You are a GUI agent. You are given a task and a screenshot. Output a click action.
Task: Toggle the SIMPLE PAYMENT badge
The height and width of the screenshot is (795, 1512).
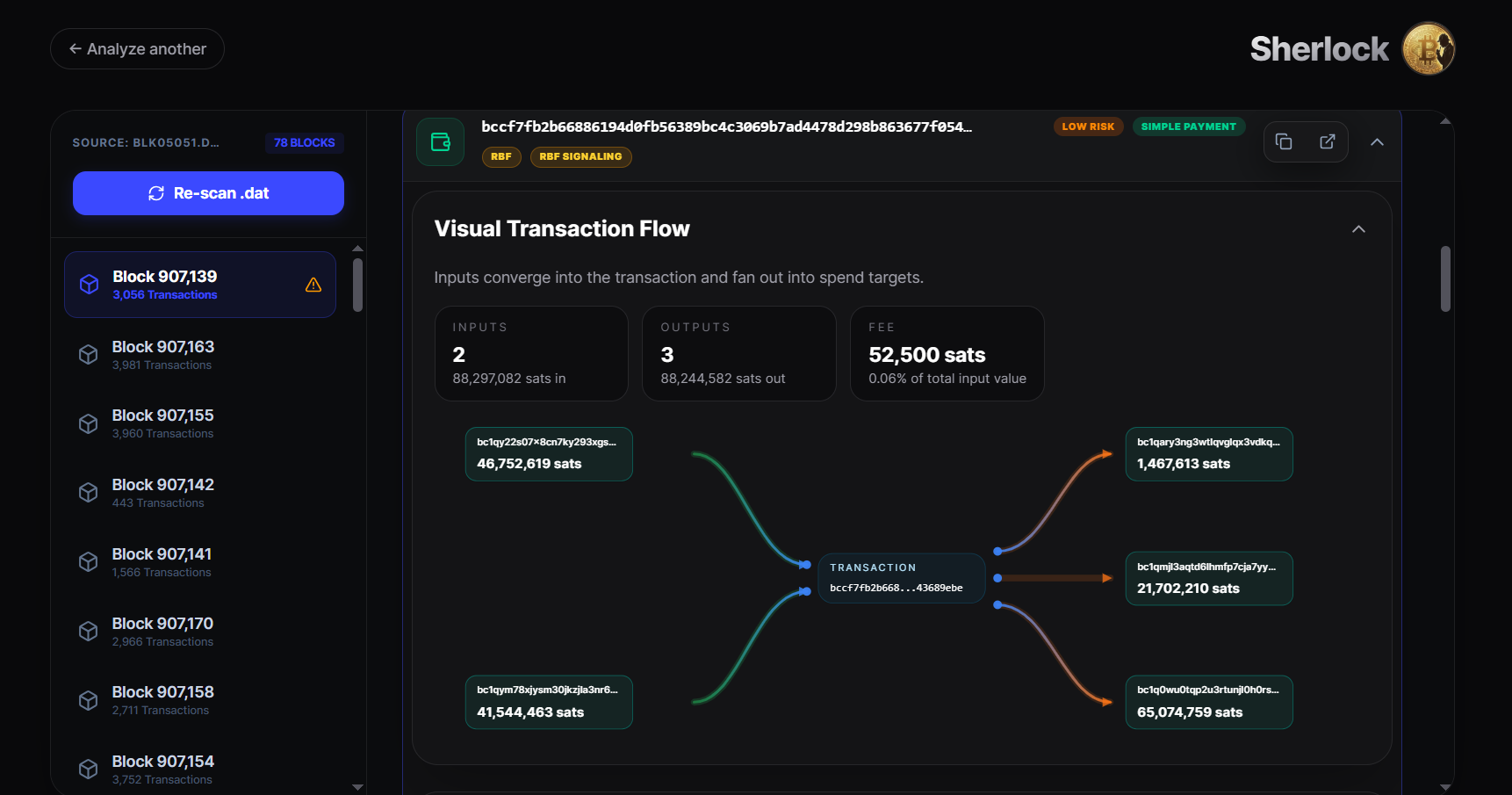coord(1189,126)
